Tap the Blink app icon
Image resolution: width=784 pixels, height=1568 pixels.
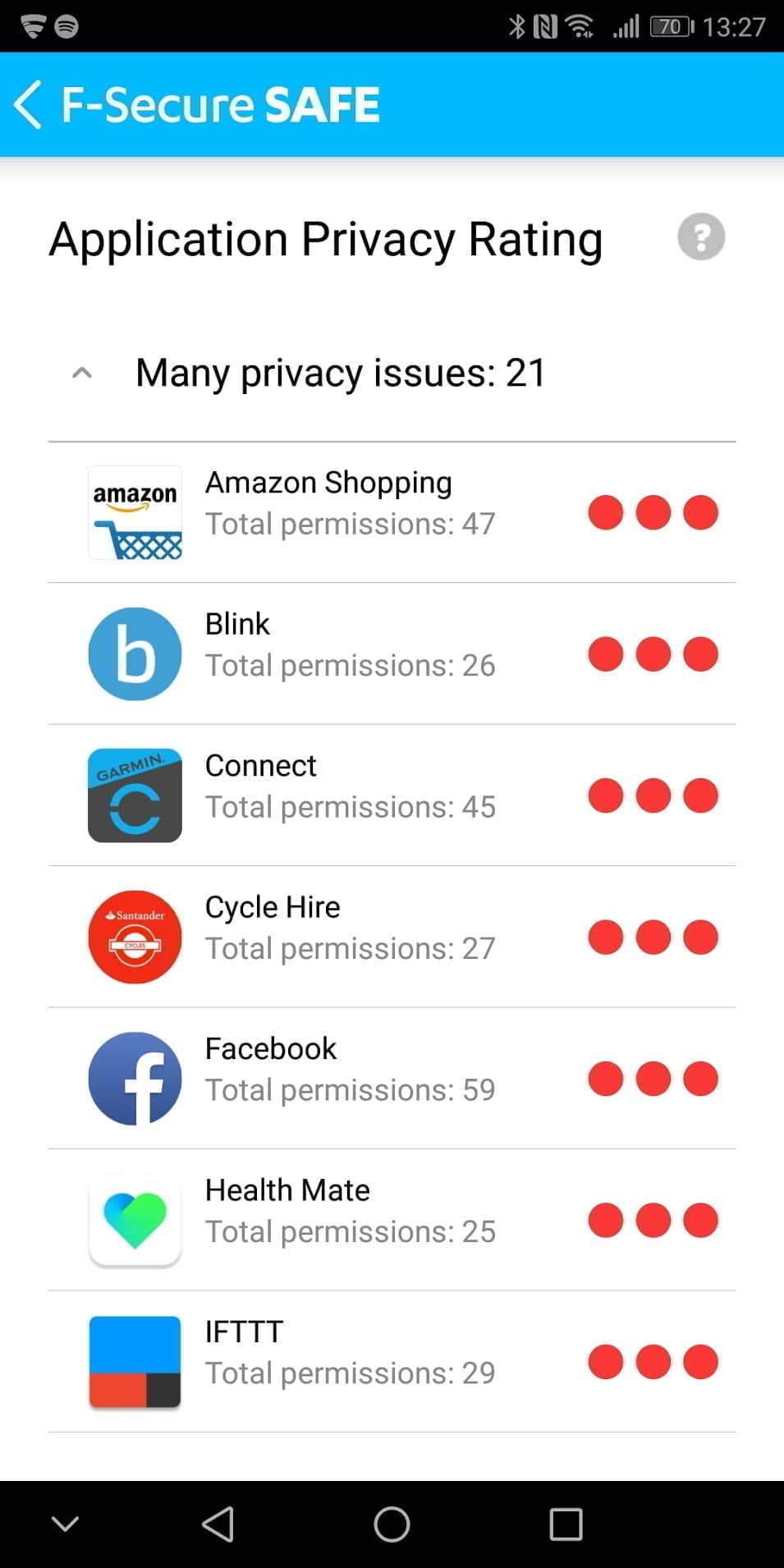[135, 654]
